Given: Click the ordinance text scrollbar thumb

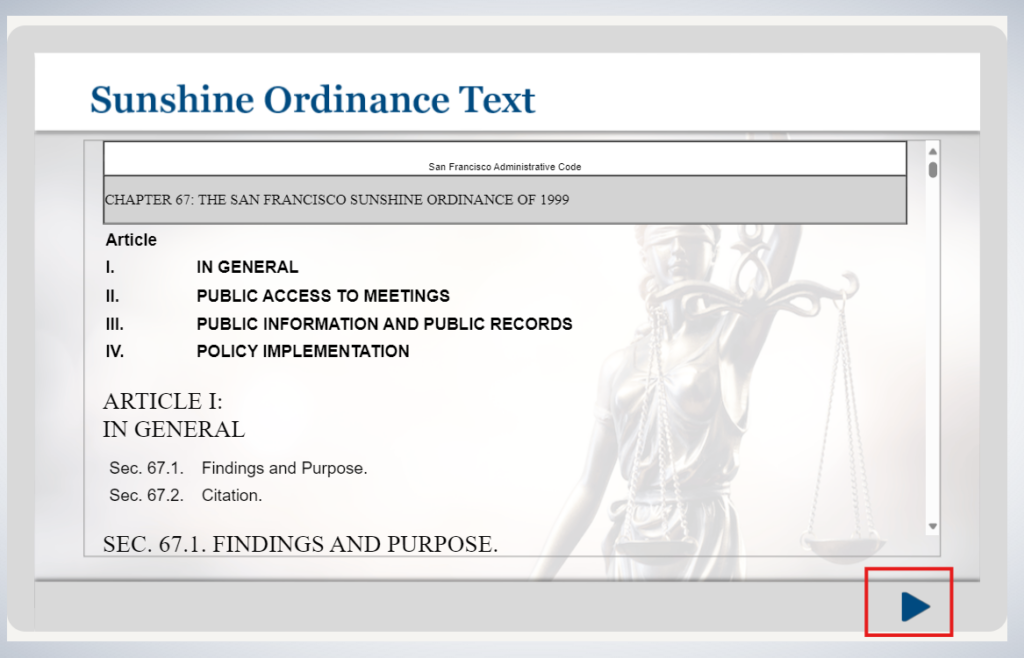Looking at the screenshot, I should click(x=933, y=170).
